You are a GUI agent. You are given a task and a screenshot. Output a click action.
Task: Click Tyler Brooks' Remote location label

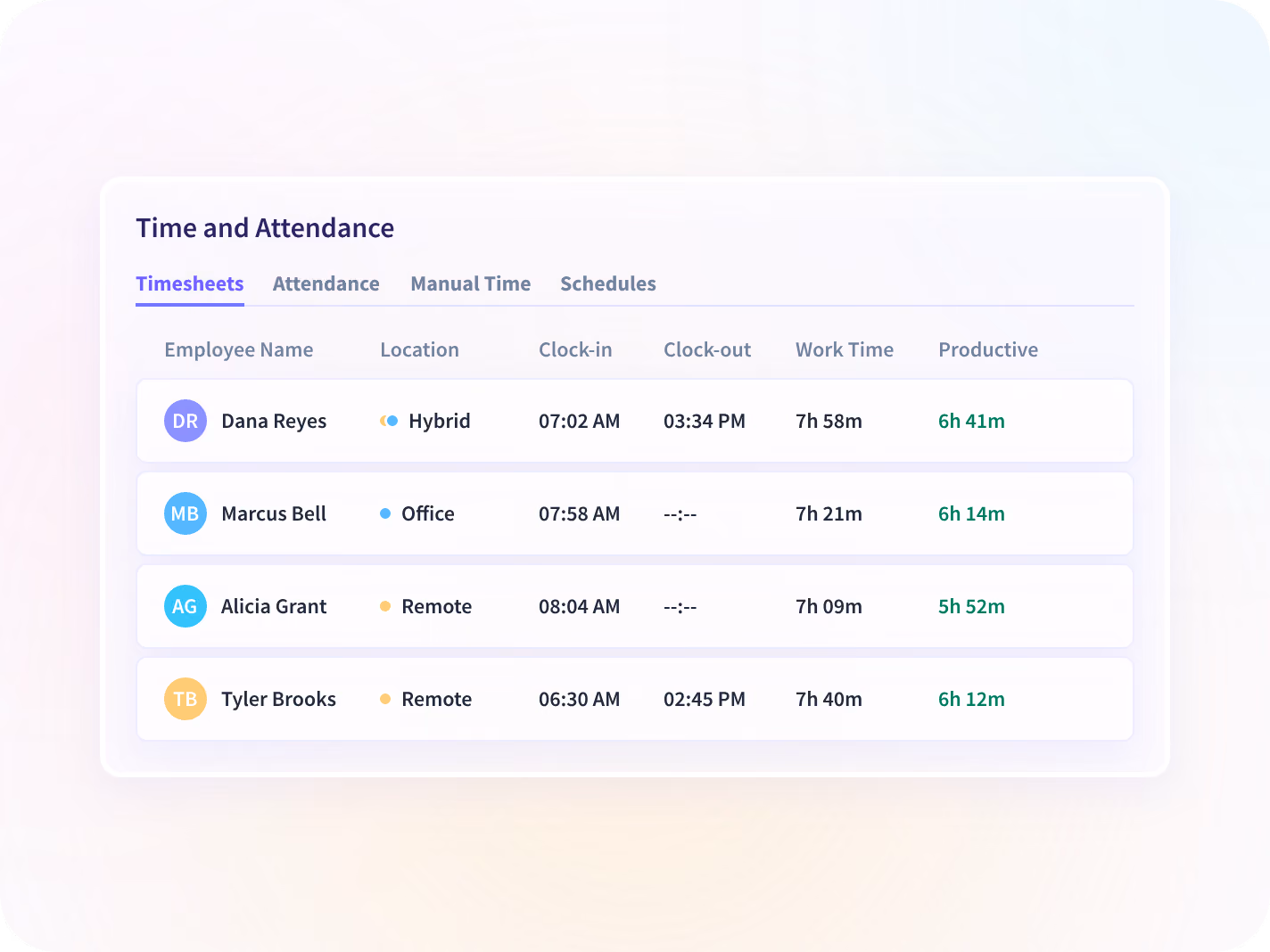point(437,699)
